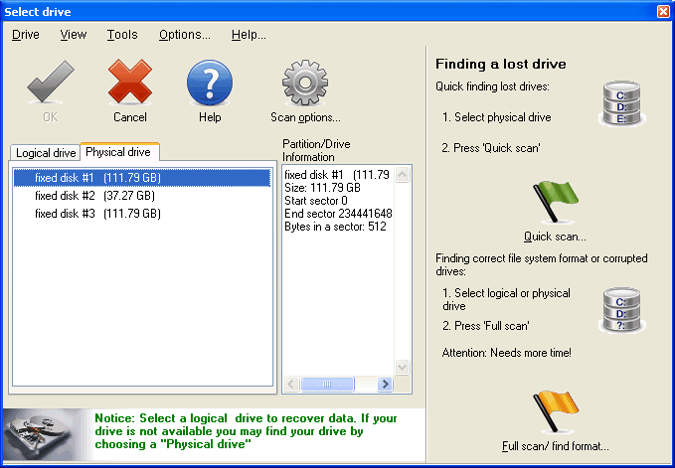Open the Tools menu
Viewport: 675px width, 468px height.
[122, 35]
